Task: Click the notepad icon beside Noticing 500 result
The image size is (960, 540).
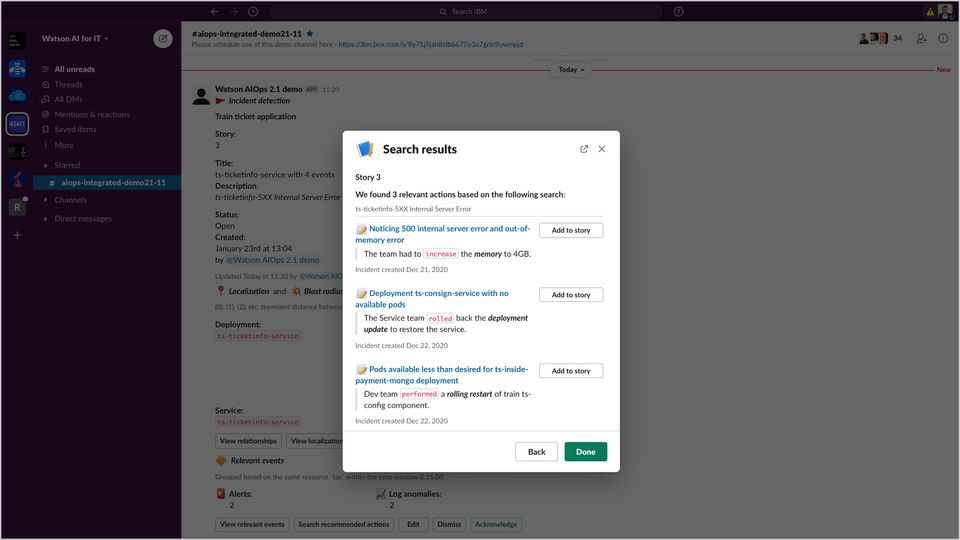Action: tap(361, 229)
